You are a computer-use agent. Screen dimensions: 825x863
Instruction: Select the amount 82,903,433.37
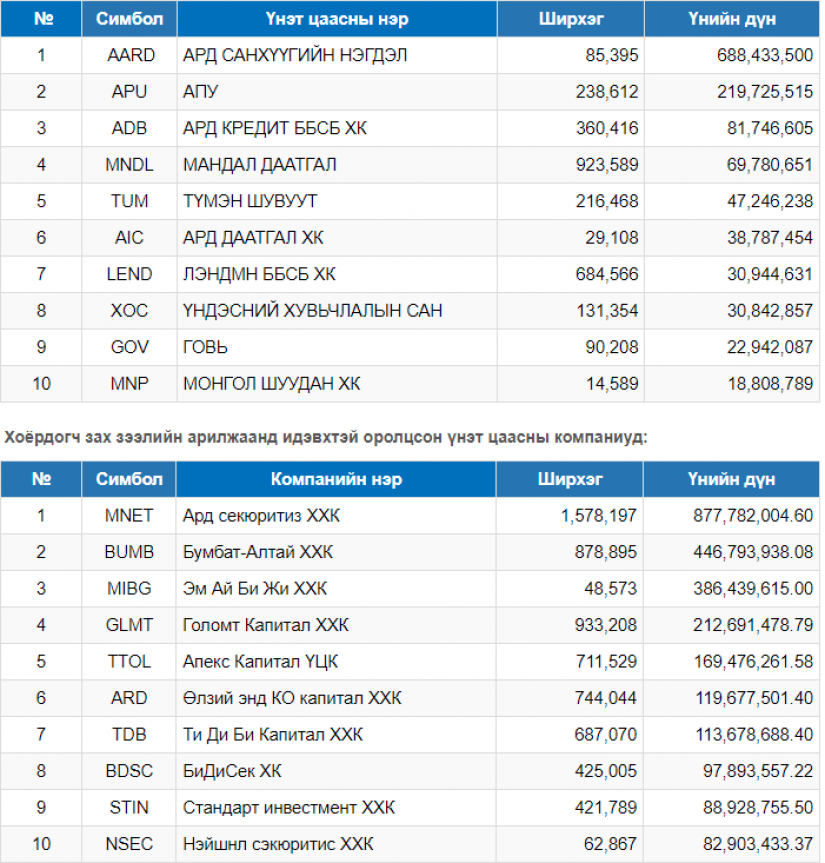pyautogui.click(x=757, y=844)
